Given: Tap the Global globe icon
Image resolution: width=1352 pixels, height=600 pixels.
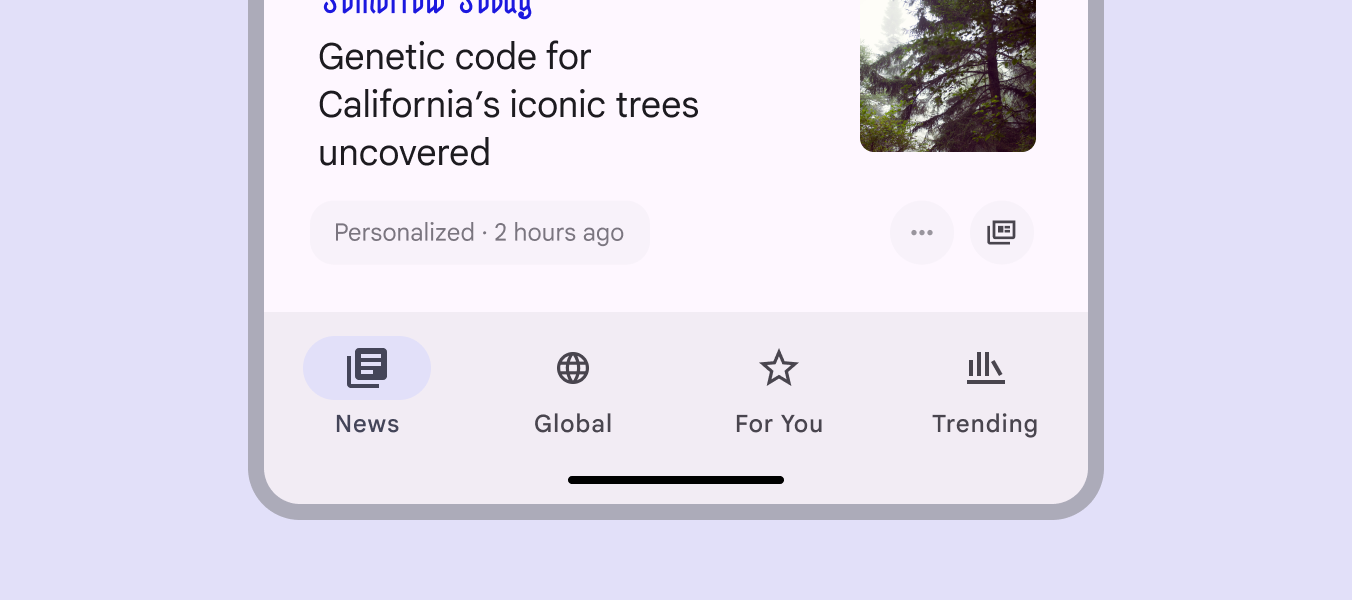Looking at the screenshot, I should (573, 368).
